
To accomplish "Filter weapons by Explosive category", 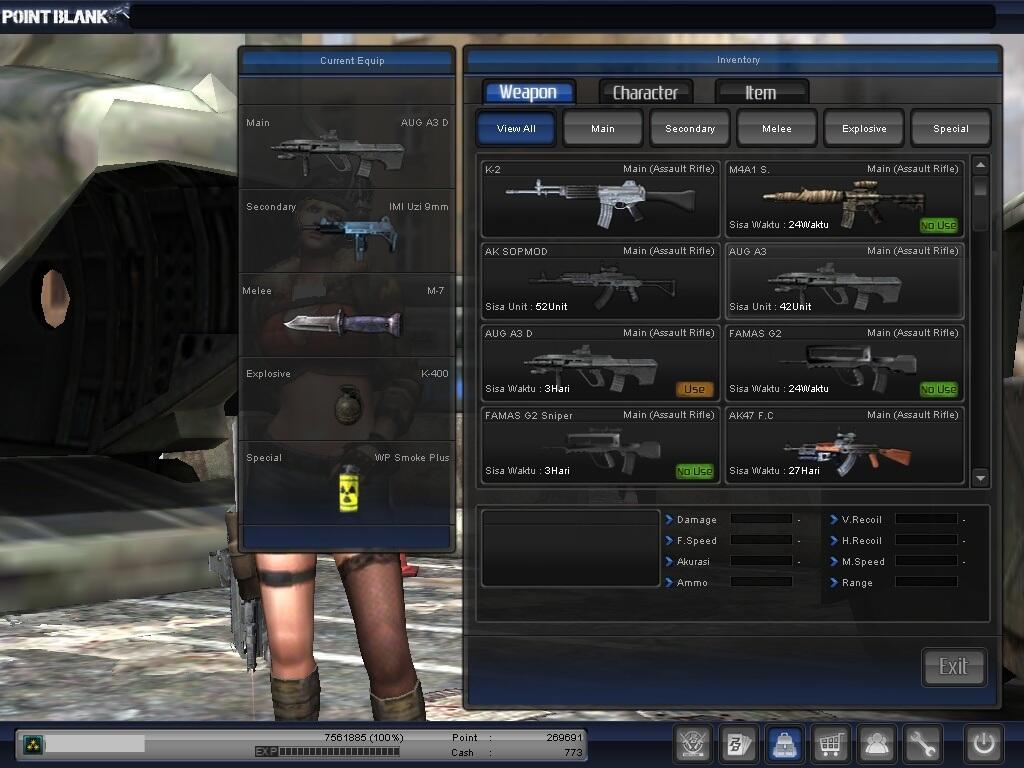I will coord(864,128).
